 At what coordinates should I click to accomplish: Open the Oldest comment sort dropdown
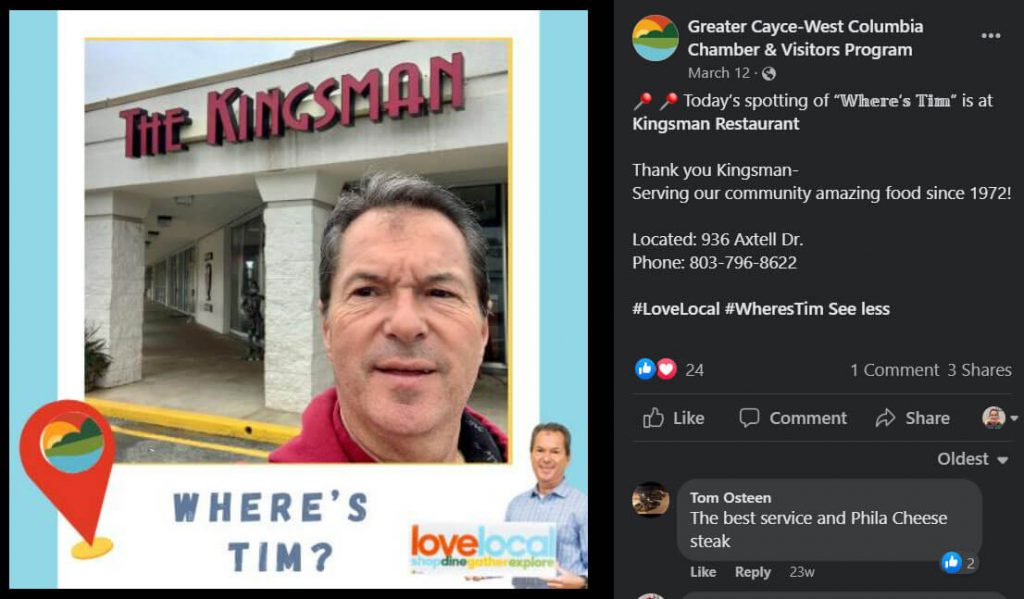(972, 459)
